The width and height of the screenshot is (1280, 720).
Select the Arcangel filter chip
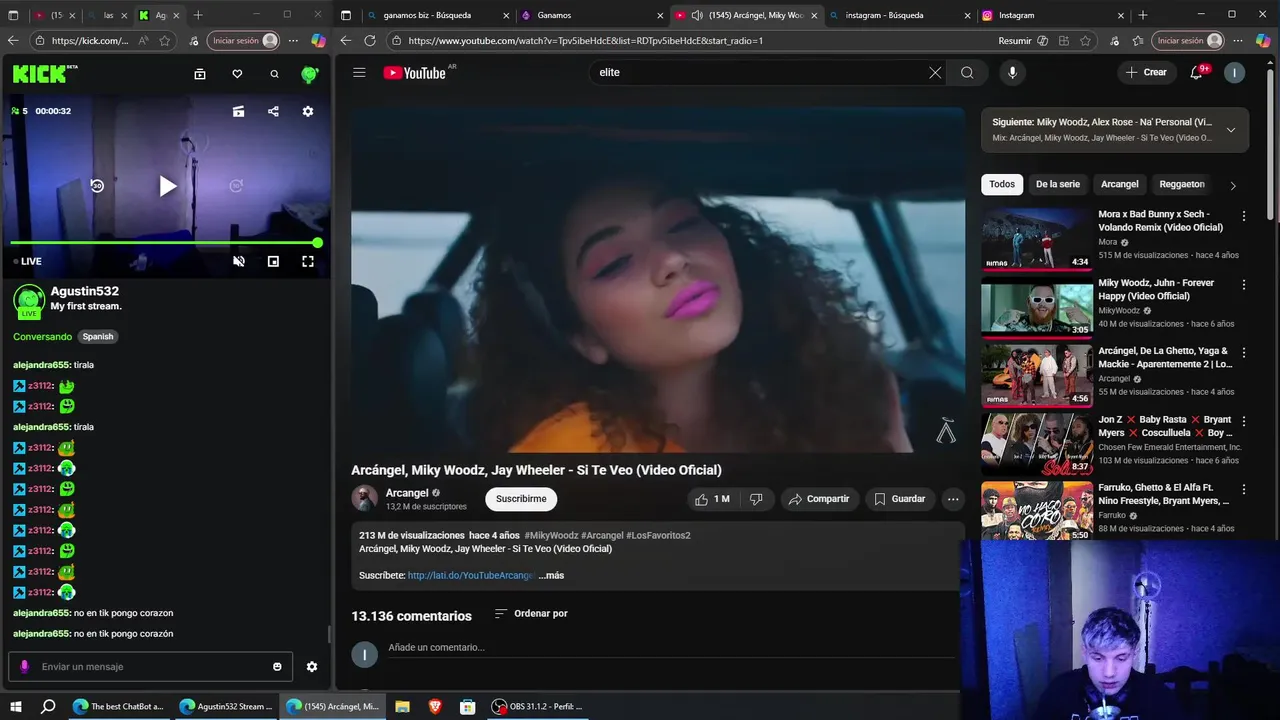1119,184
